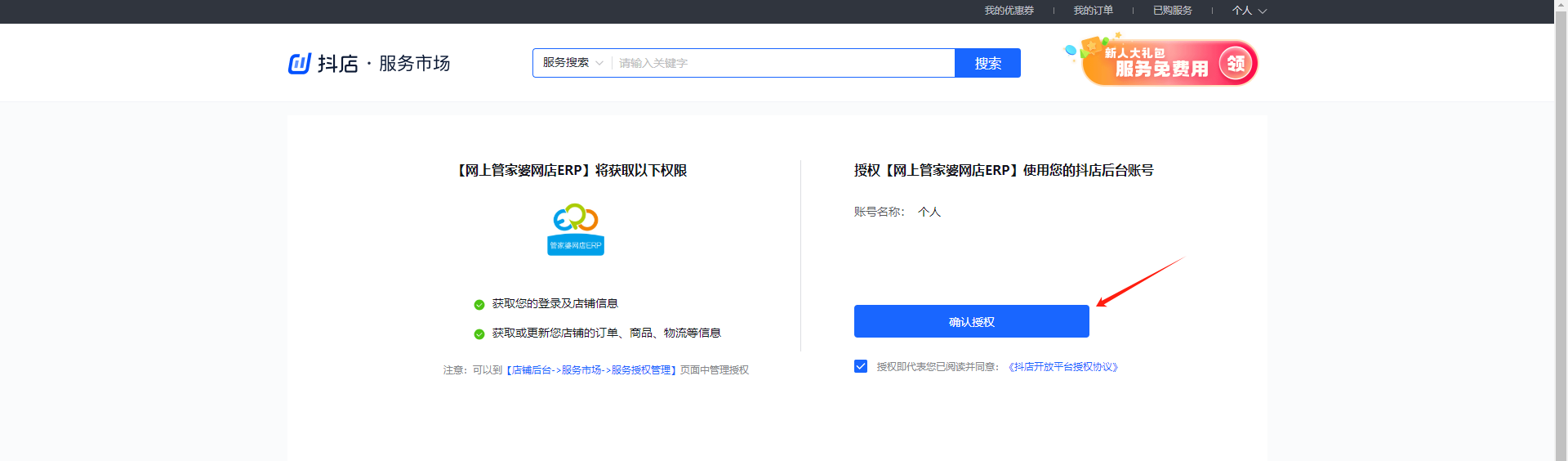Open the 《抖店开放平台授权协议》 link
Screen dimensions: 1568x461
click(x=1063, y=367)
